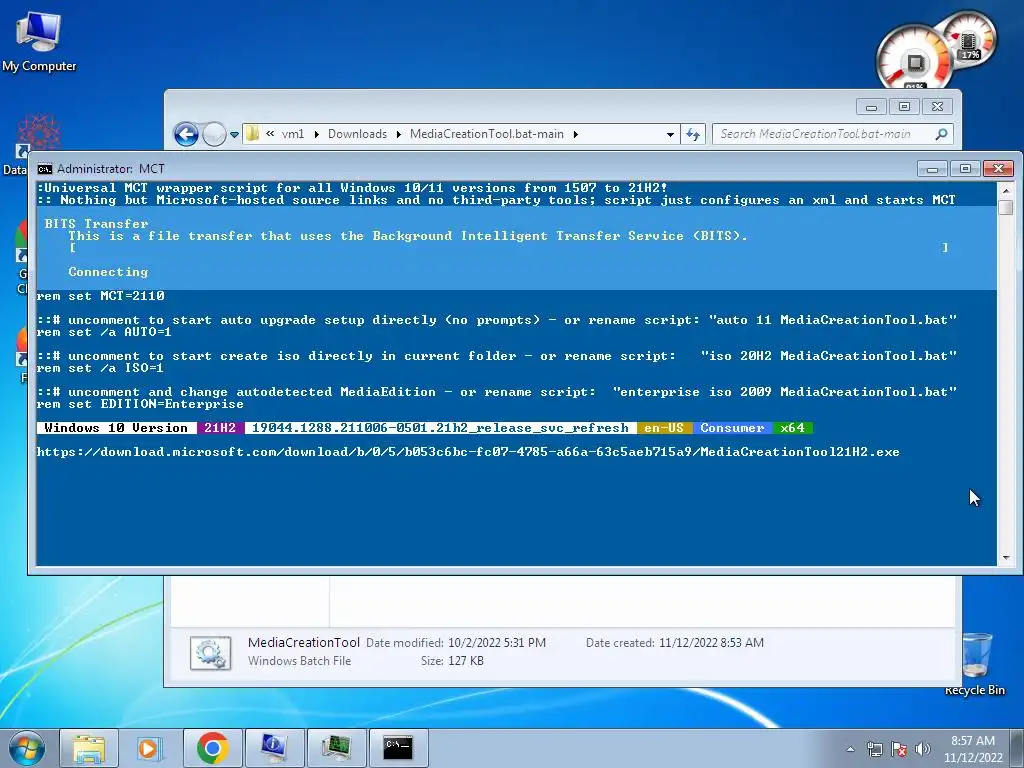
Task: Click Size 127 KB value in details pane
Action: click(x=466, y=661)
